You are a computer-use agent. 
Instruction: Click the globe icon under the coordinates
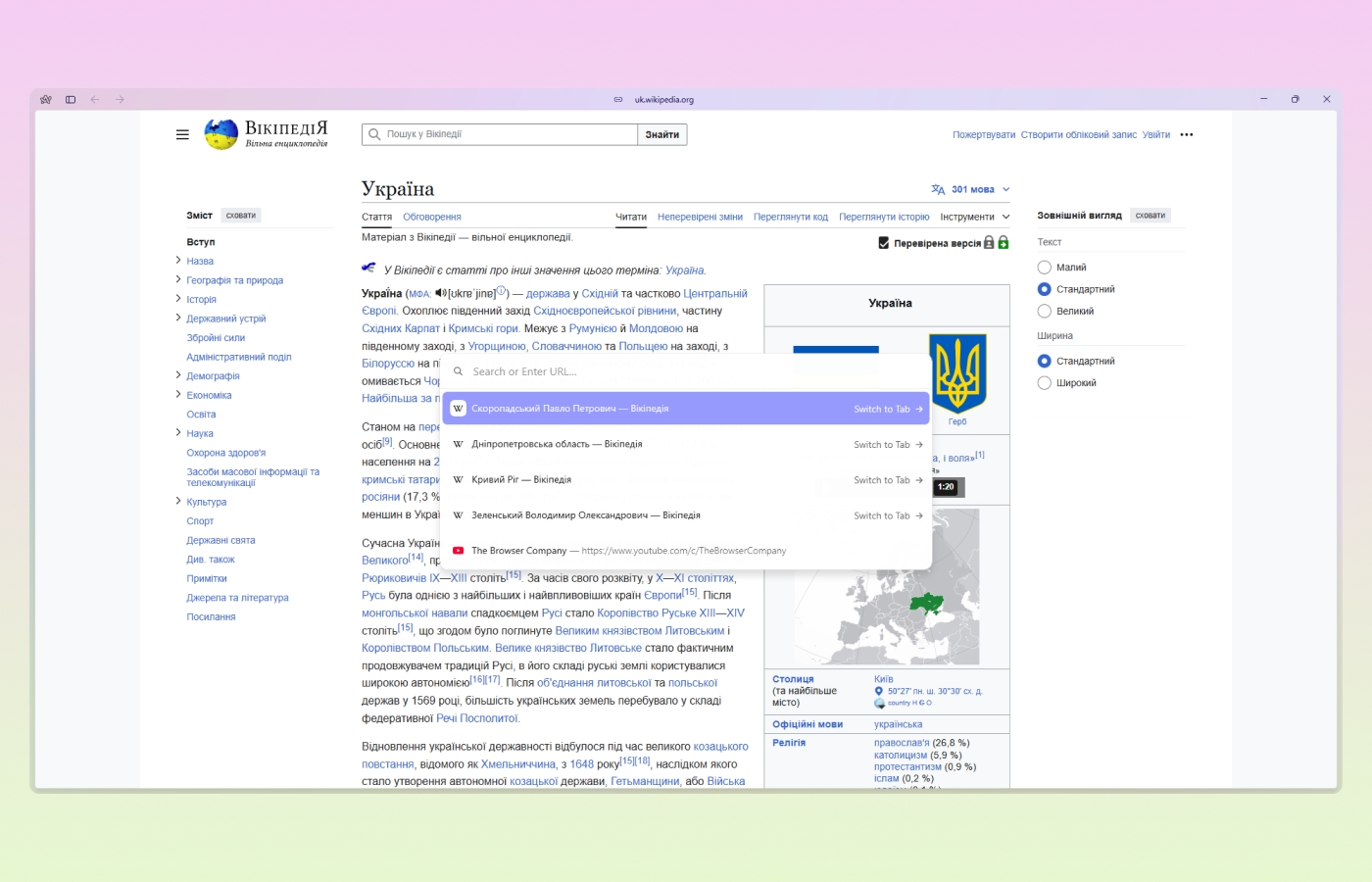point(879,703)
